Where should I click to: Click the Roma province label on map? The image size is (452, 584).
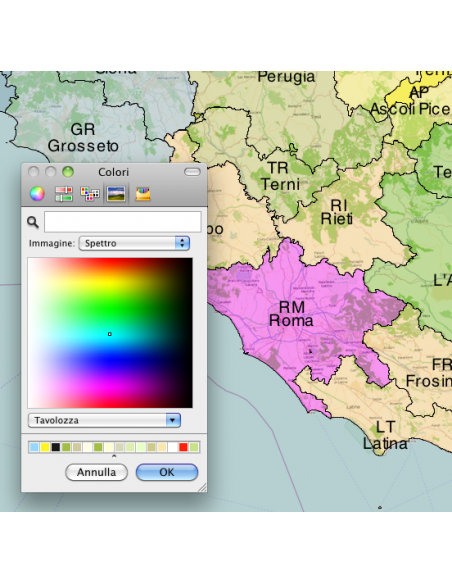coord(292,314)
